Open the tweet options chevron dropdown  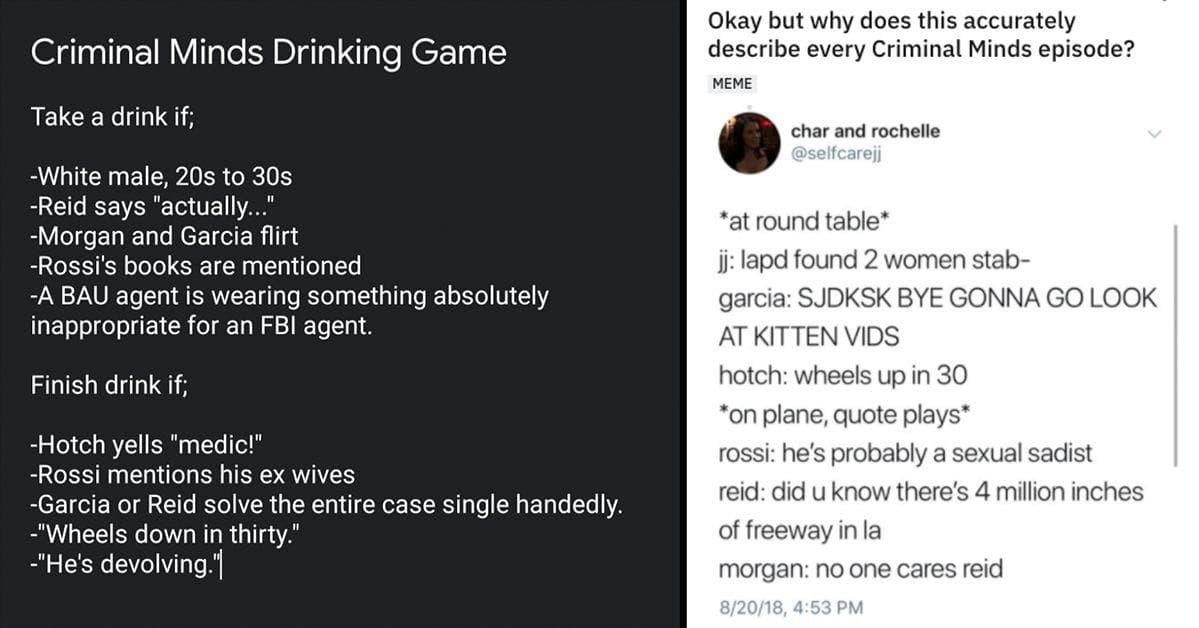pyautogui.click(x=1154, y=134)
